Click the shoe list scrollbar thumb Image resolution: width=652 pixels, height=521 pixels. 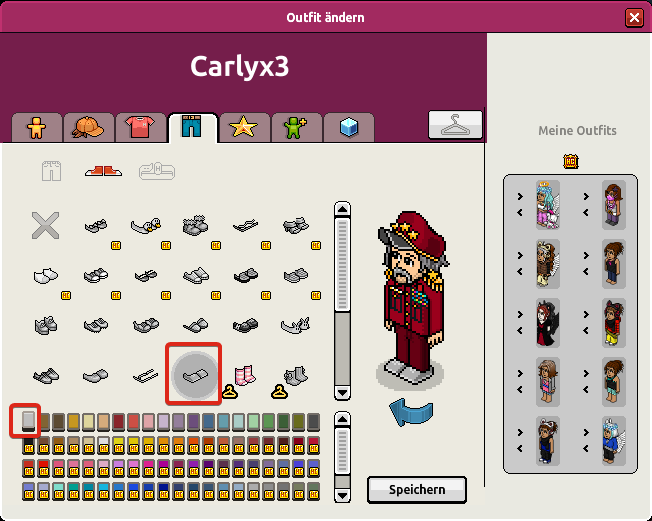click(342, 265)
